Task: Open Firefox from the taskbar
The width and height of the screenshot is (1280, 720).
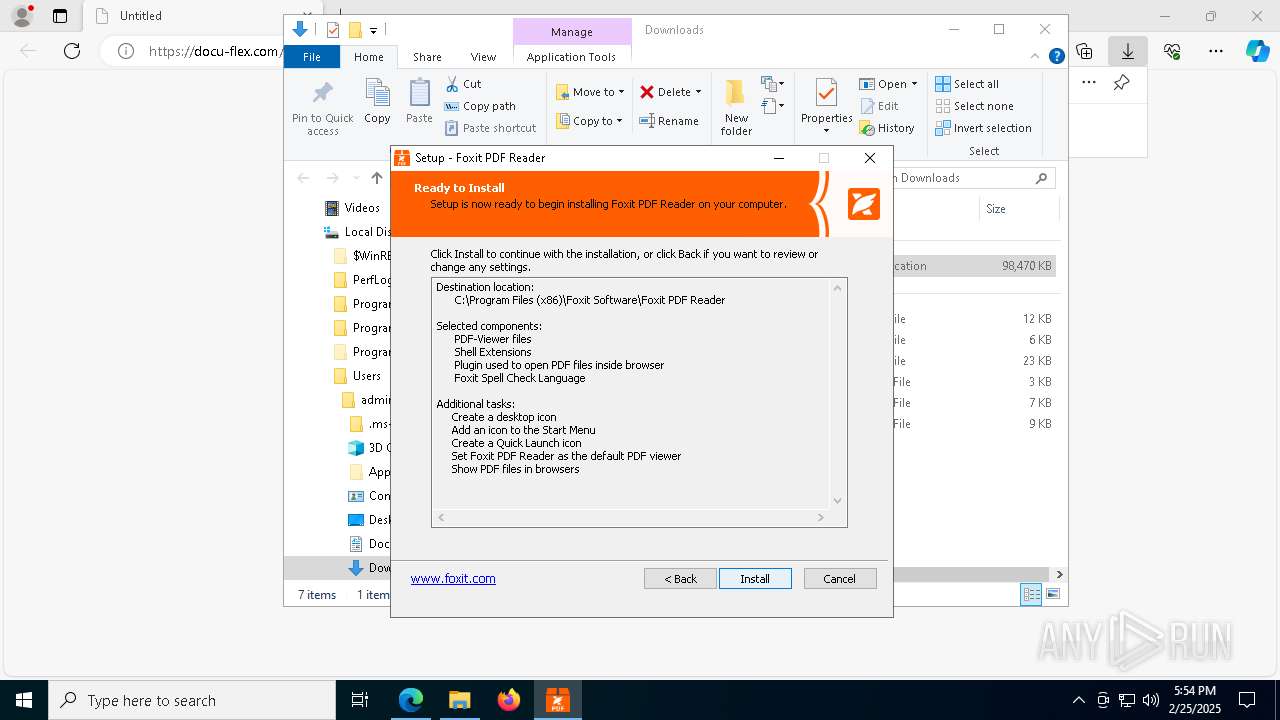Action: (509, 701)
